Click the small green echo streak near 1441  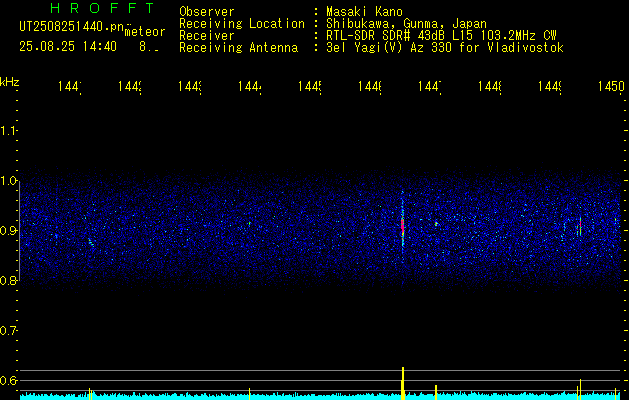click(91, 242)
